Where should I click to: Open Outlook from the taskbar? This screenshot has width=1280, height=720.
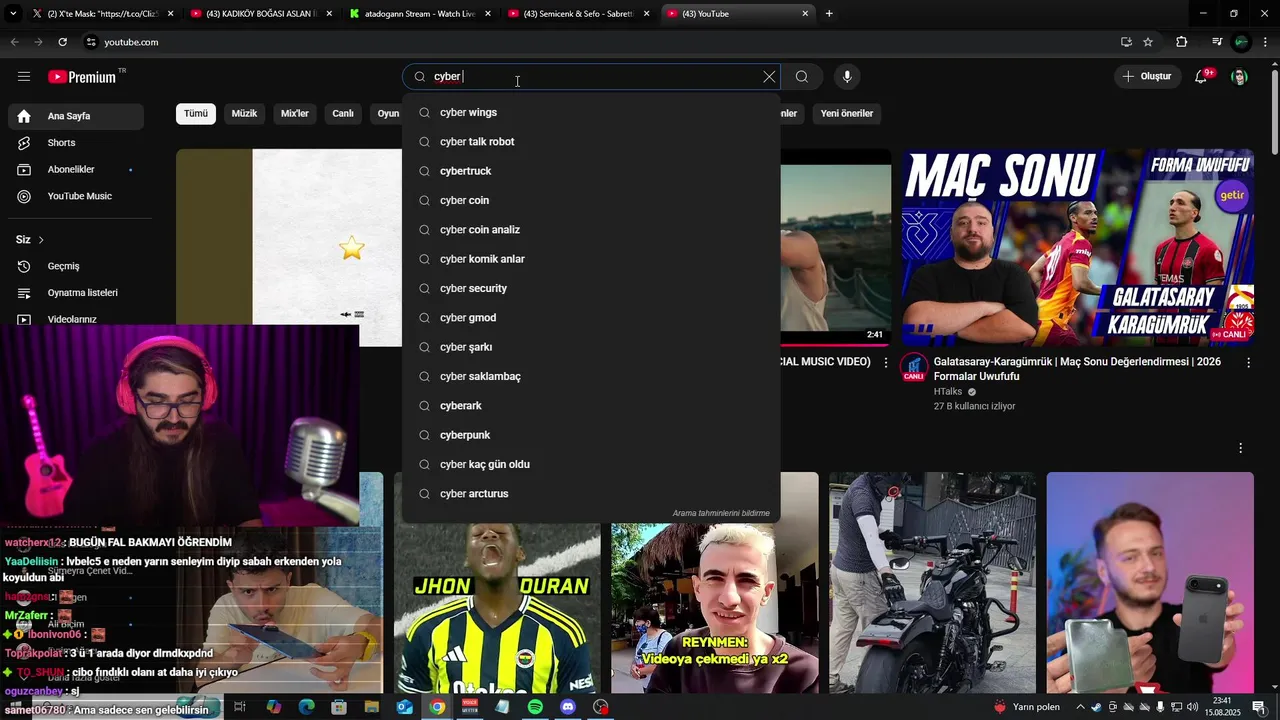click(x=404, y=707)
